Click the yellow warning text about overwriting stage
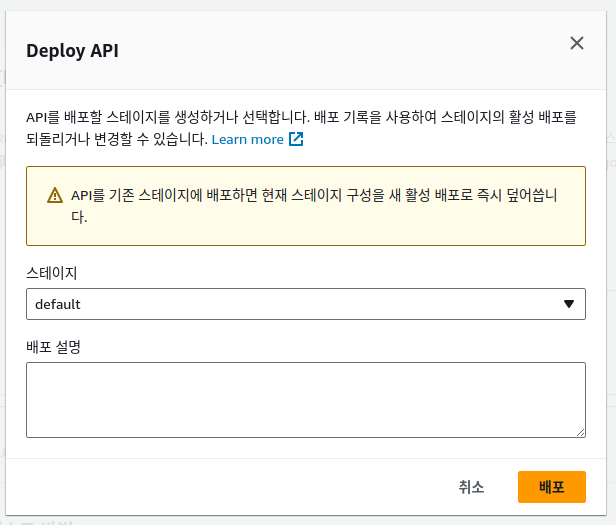Viewport: 616px width, 525px height. click(314, 206)
